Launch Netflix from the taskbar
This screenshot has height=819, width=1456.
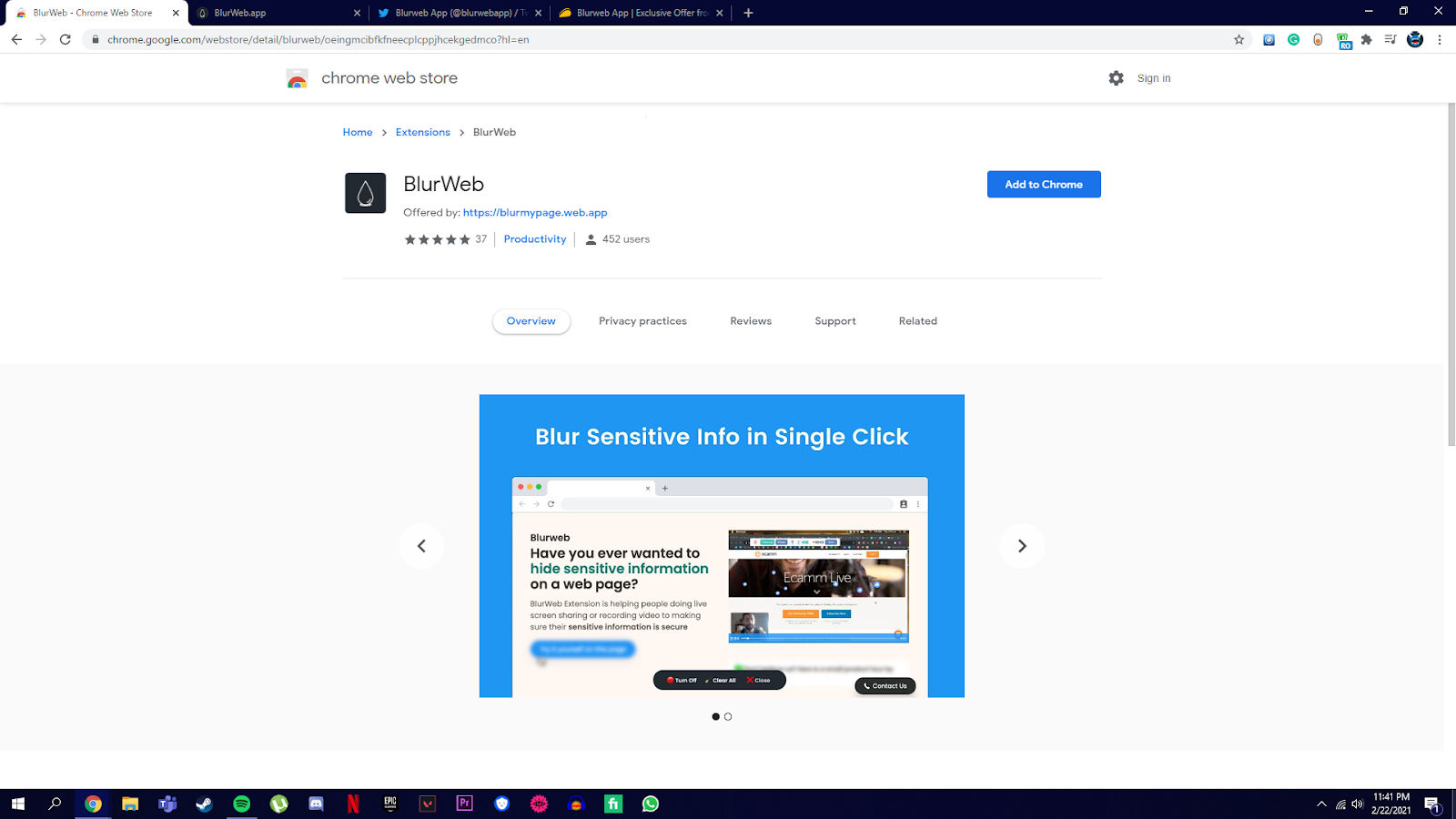pyautogui.click(x=353, y=804)
